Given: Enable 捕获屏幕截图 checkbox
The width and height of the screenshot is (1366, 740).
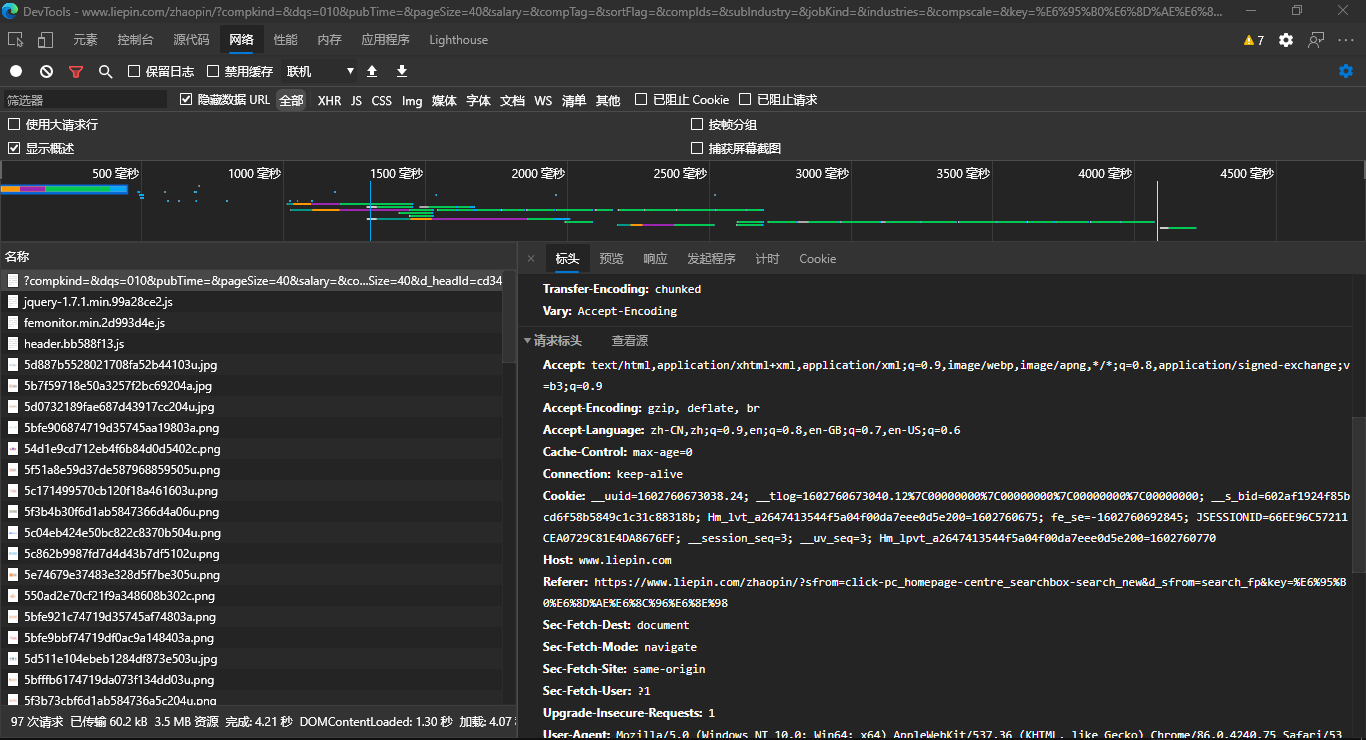Looking at the screenshot, I should coord(698,147).
